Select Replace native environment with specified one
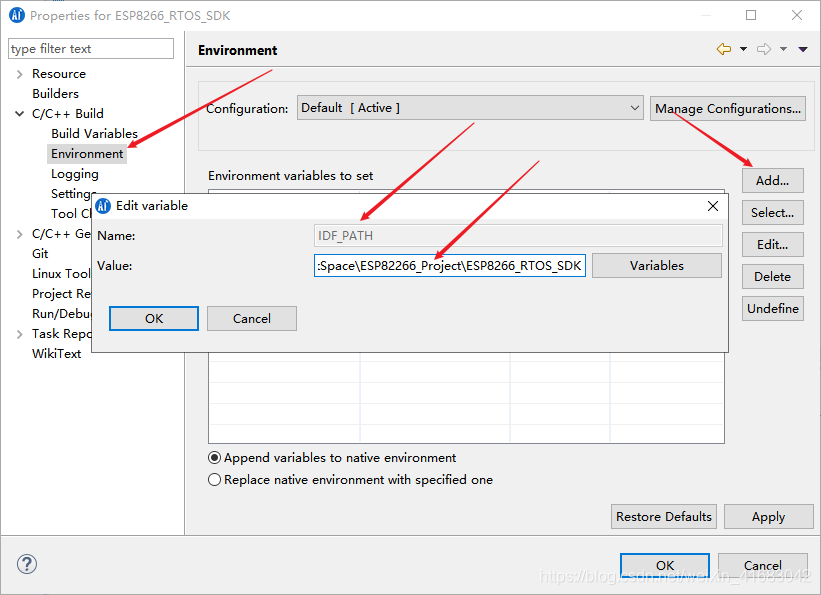Viewport: 821px width, 595px height. (215, 479)
